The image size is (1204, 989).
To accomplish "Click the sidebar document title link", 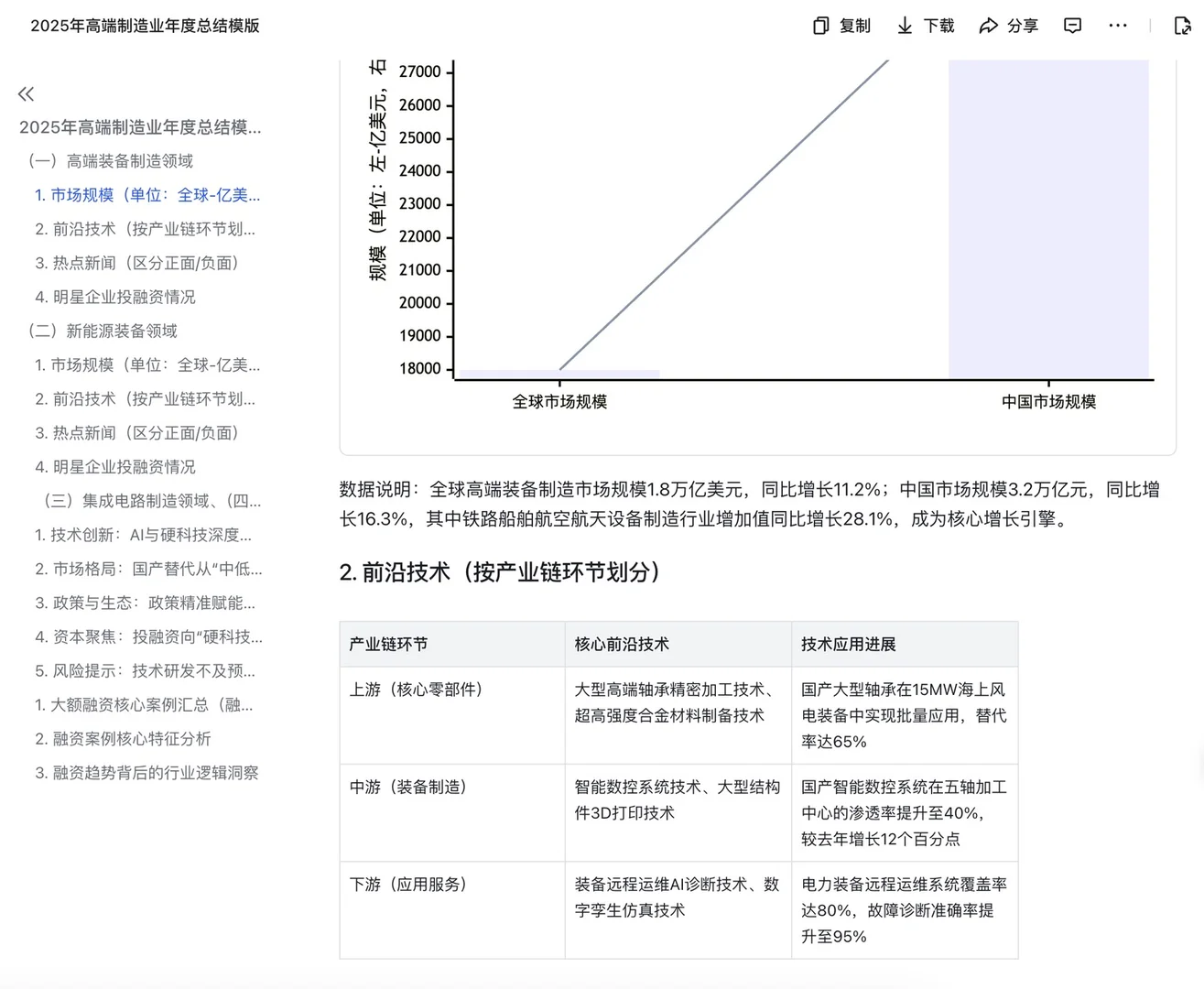I will (141, 127).
